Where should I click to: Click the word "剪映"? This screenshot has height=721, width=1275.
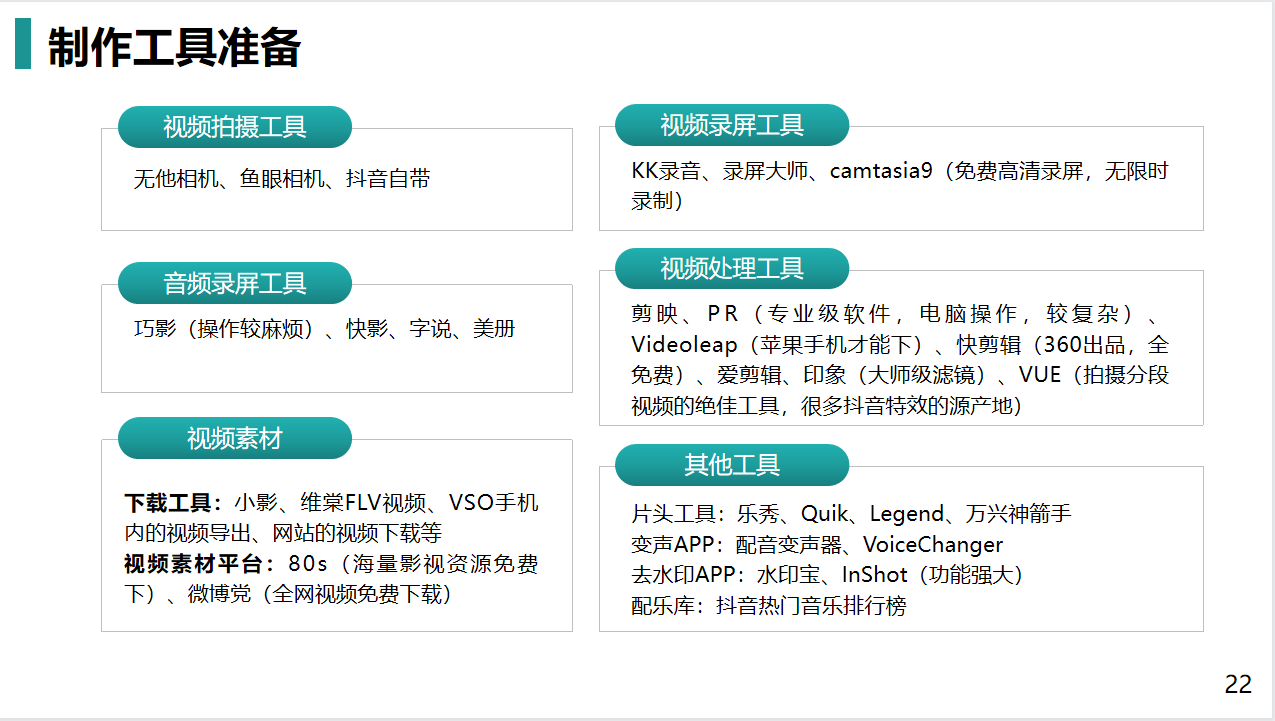654,314
